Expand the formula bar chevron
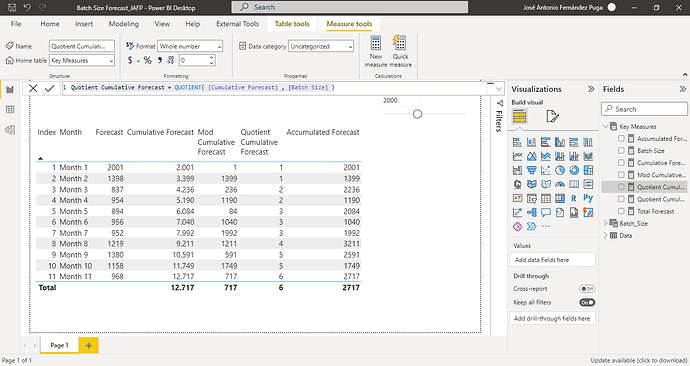This screenshot has height=366, width=690. click(498, 88)
